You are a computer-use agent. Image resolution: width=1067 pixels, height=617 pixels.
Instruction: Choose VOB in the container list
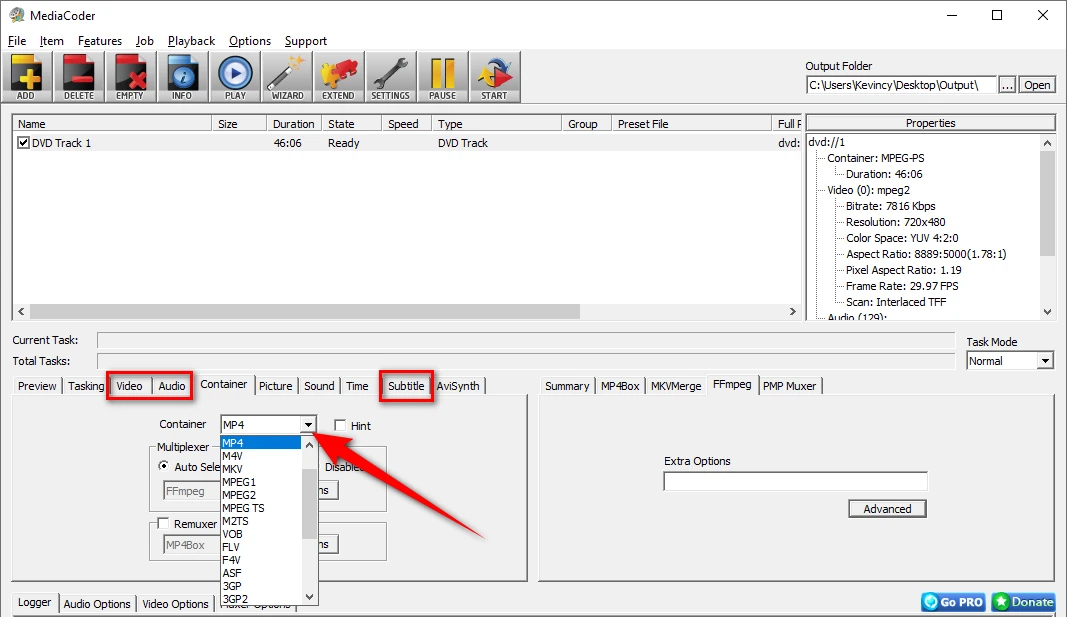261,534
